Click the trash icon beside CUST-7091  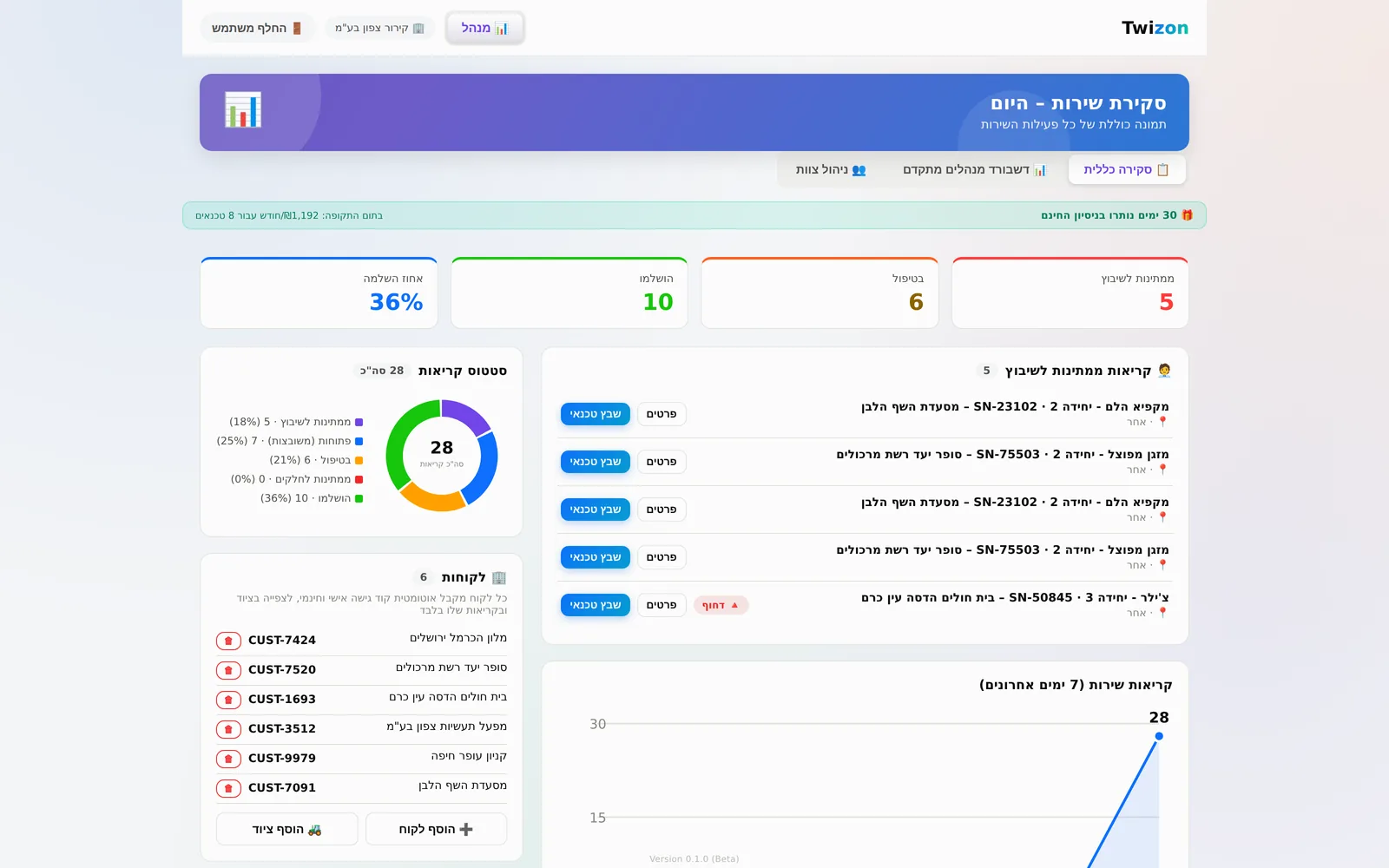228,788
